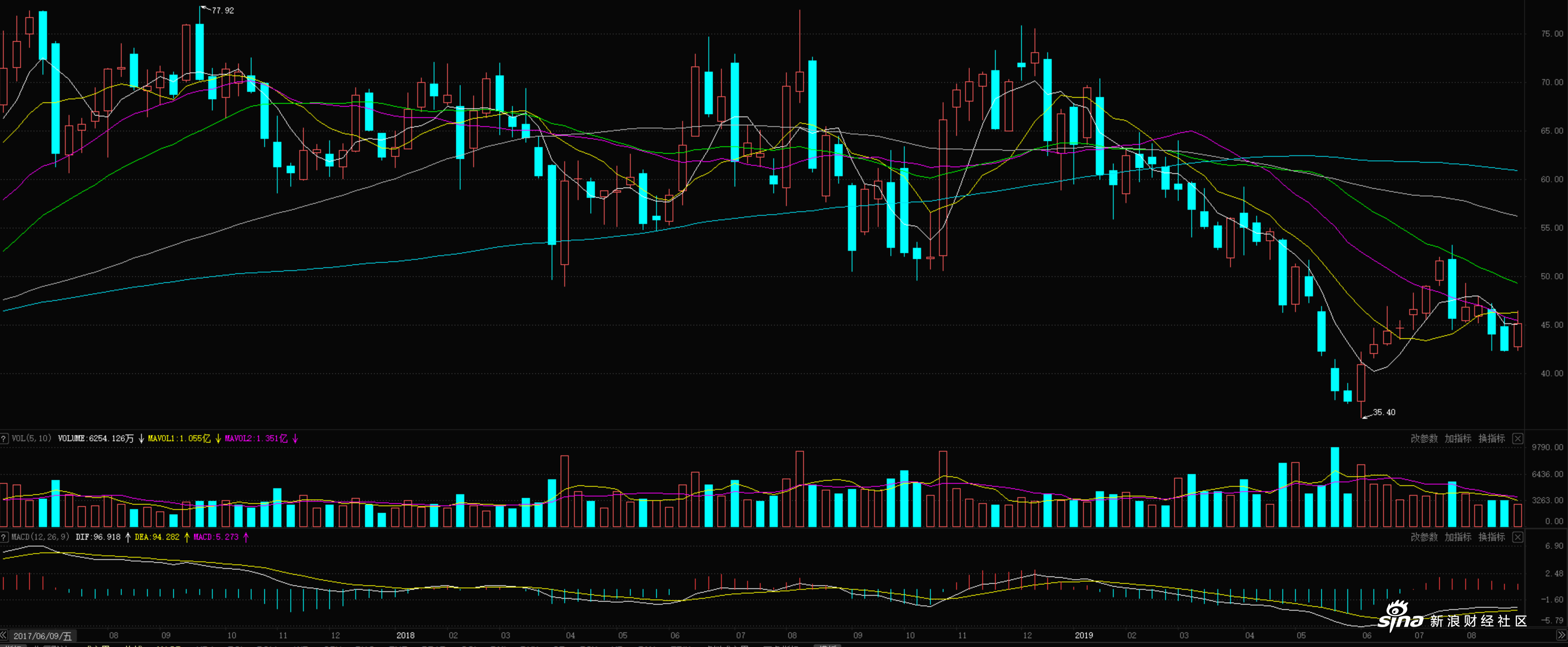This screenshot has height=647, width=1568.
Task: Click the tallest volume bar near 9790
Action: 1335,487
